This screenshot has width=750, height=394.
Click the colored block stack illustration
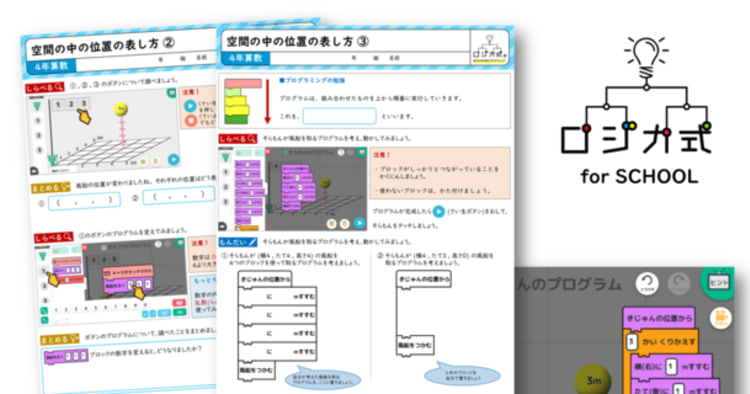pyautogui.click(x=243, y=101)
